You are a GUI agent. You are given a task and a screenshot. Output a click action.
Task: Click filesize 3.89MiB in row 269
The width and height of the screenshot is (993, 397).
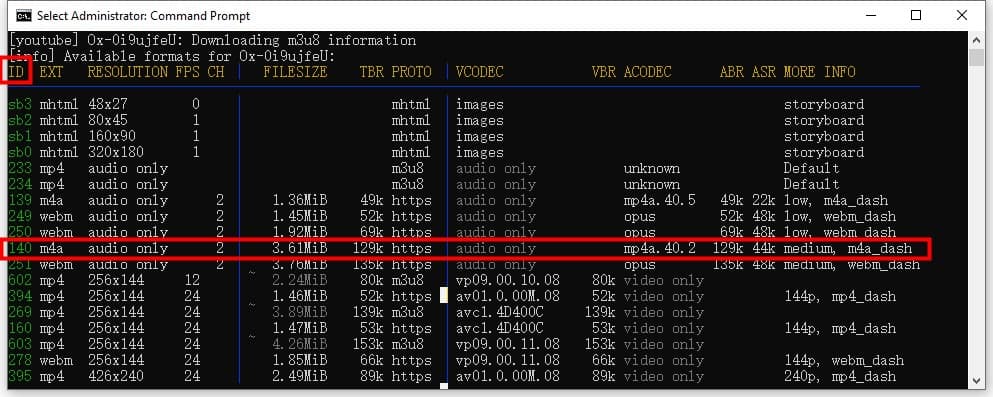[300, 312]
